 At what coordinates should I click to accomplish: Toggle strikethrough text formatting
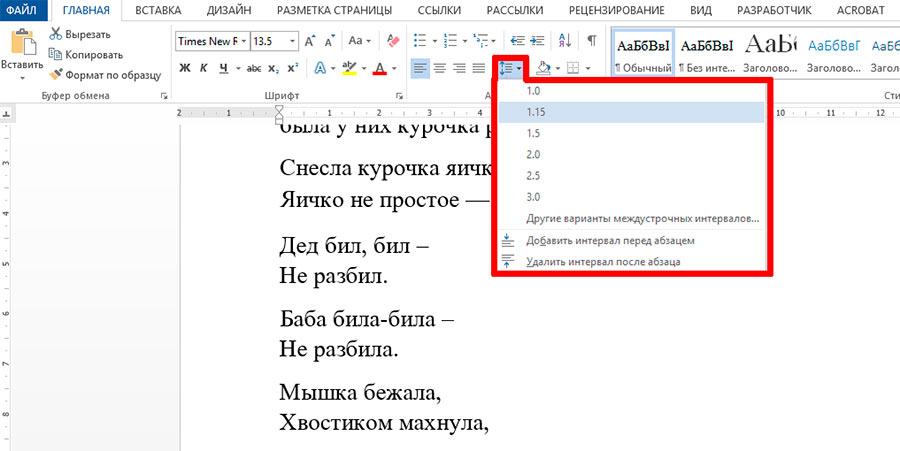point(253,68)
